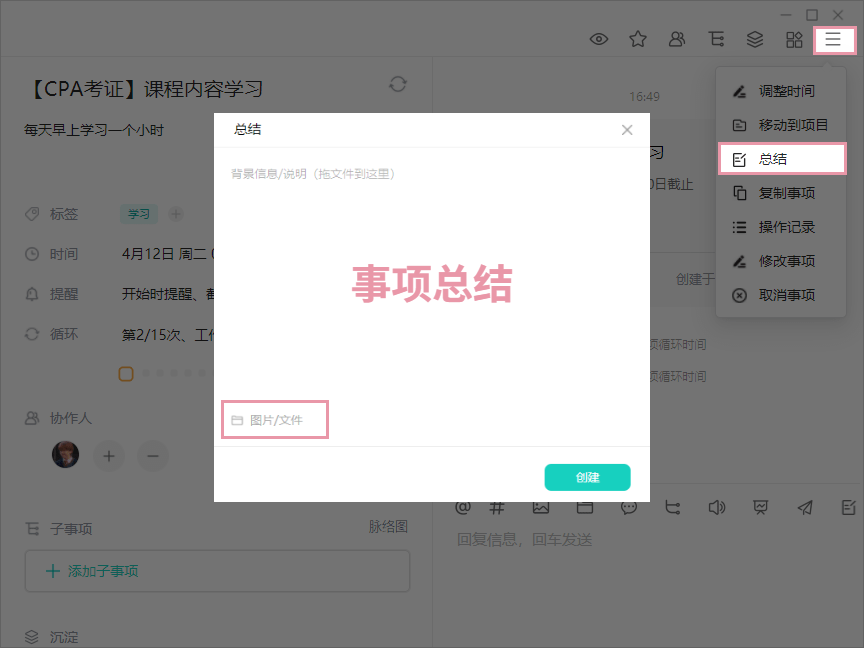
Task: Click the 创建 button
Action: click(587, 477)
